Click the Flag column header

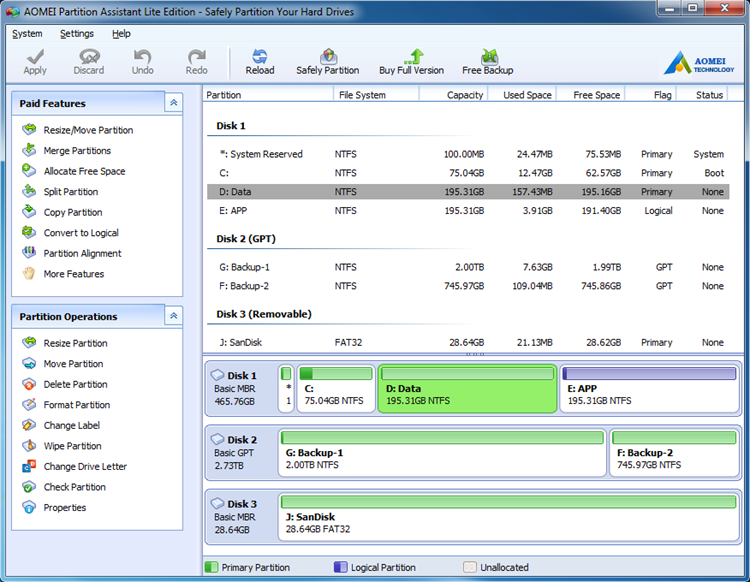[651, 95]
